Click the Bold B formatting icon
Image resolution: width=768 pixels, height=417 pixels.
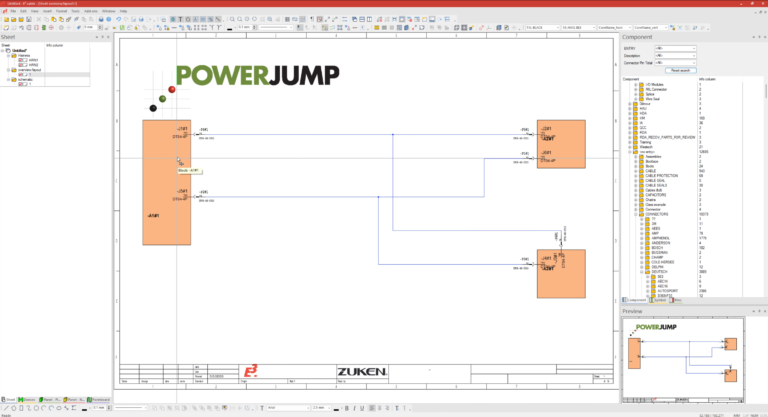(x=347, y=408)
